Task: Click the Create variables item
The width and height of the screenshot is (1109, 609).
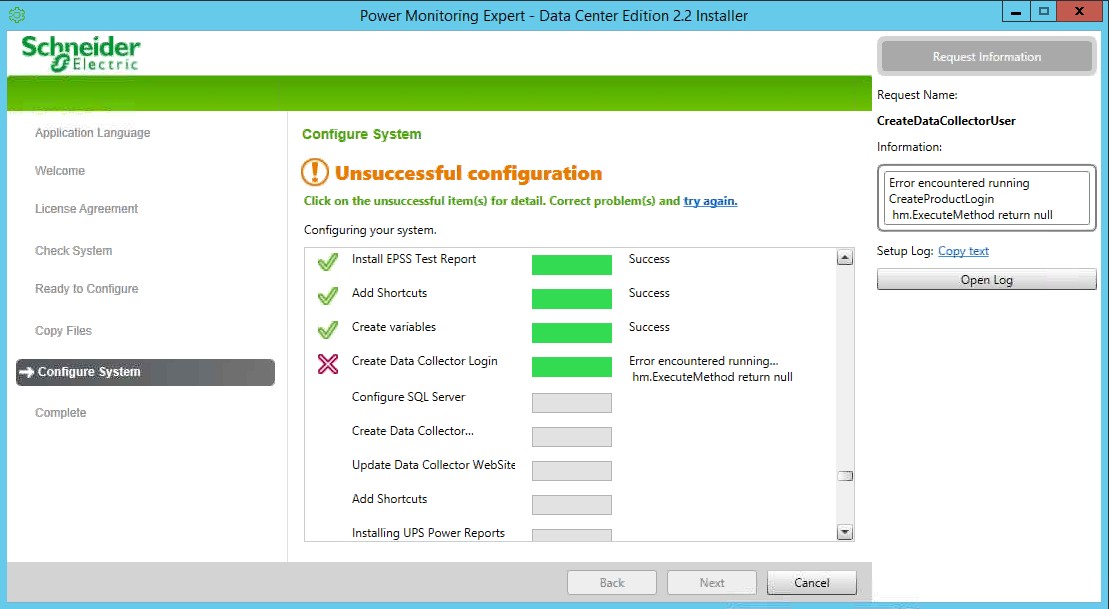Action: click(x=394, y=327)
